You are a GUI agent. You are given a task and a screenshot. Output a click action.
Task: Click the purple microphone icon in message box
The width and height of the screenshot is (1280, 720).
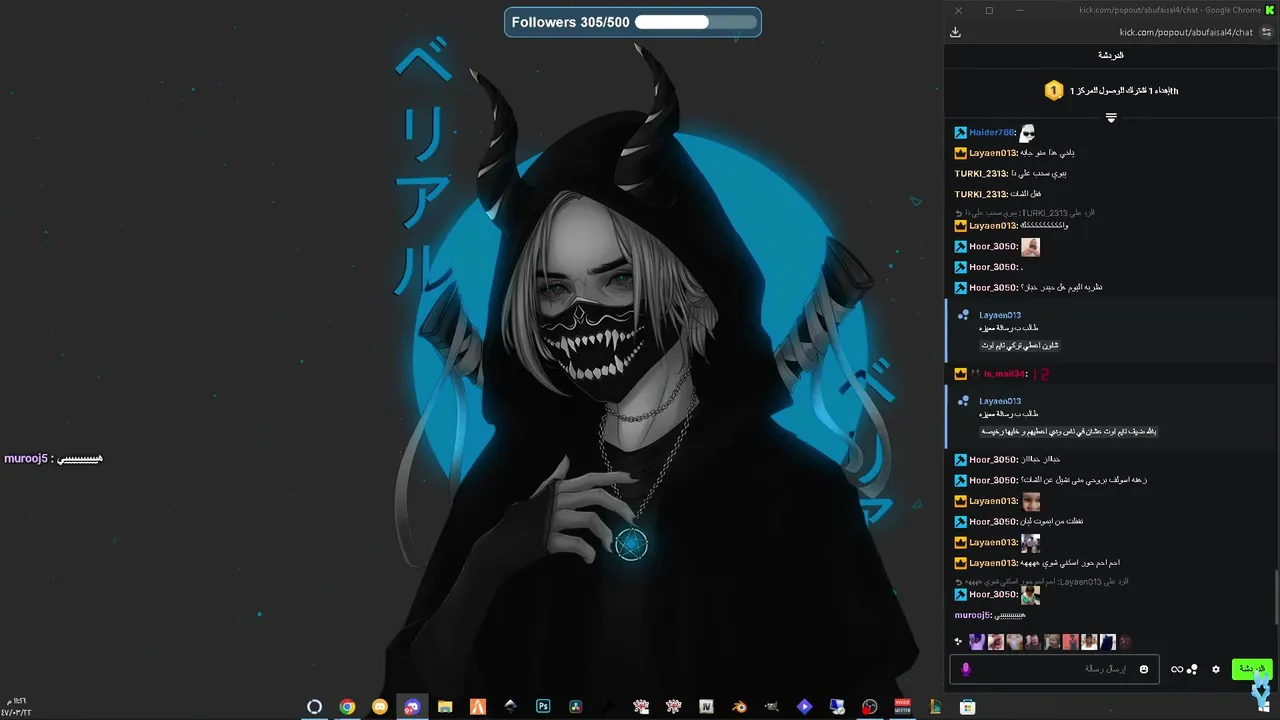(965, 669)
